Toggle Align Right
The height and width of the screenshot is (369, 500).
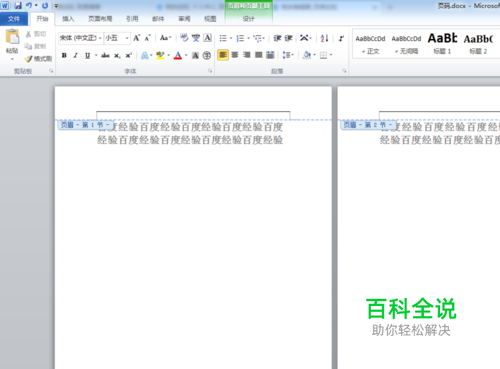(247, 55)
